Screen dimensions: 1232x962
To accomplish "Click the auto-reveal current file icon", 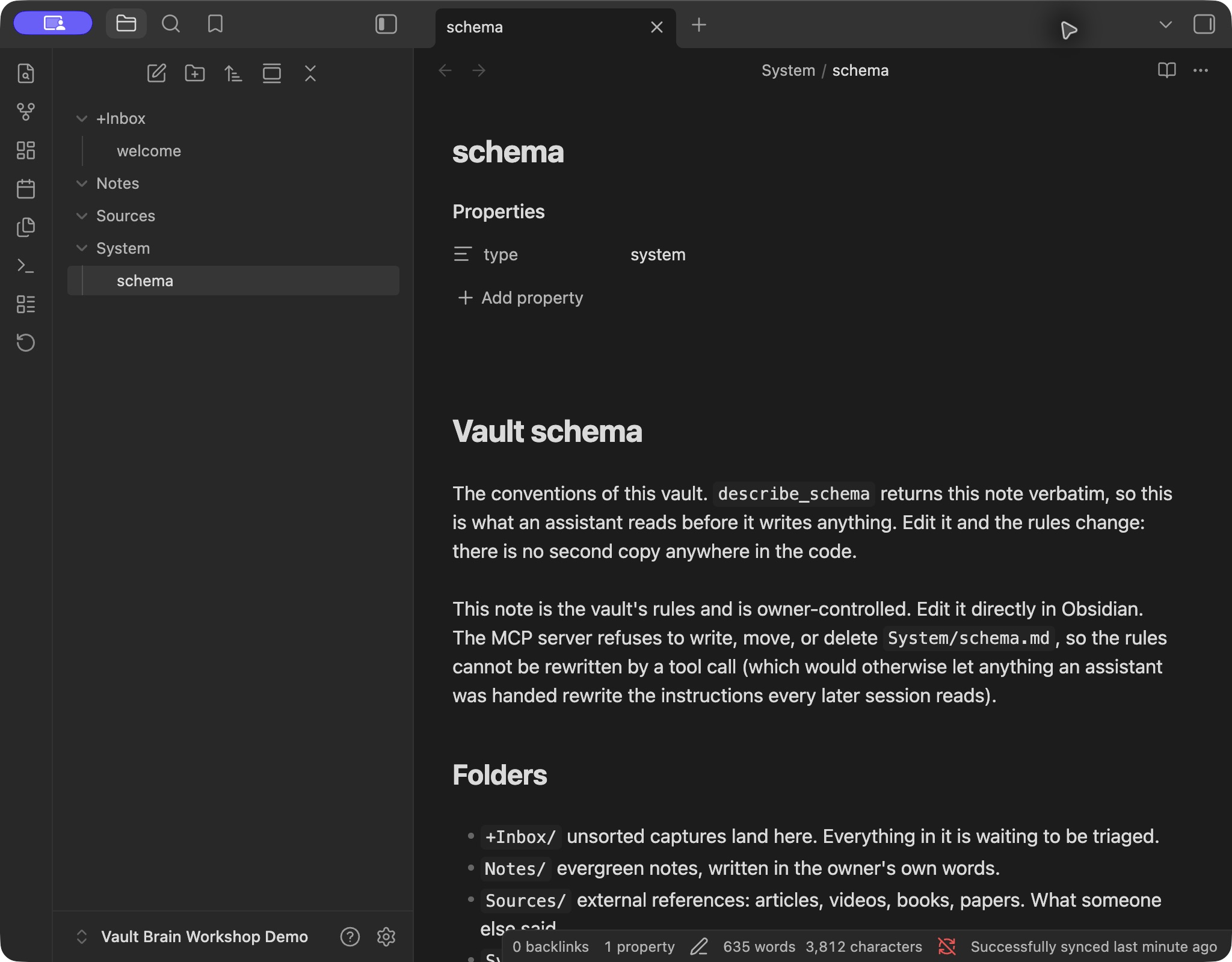I will (x=272, y=73).
